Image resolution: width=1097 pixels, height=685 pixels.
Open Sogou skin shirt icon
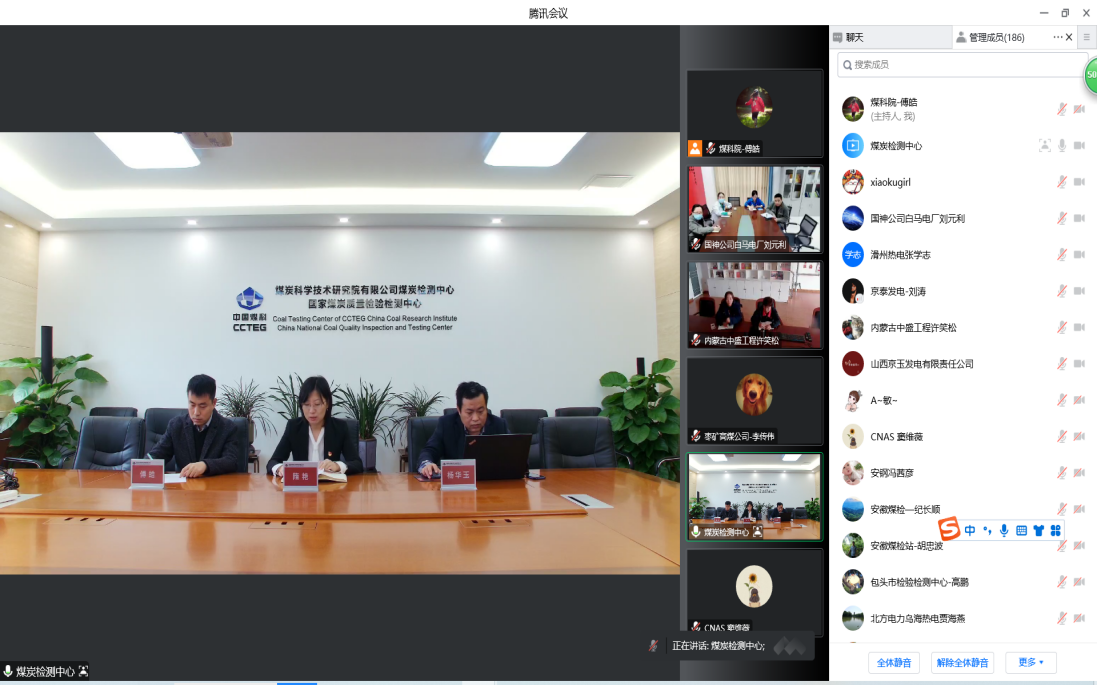1038,530
